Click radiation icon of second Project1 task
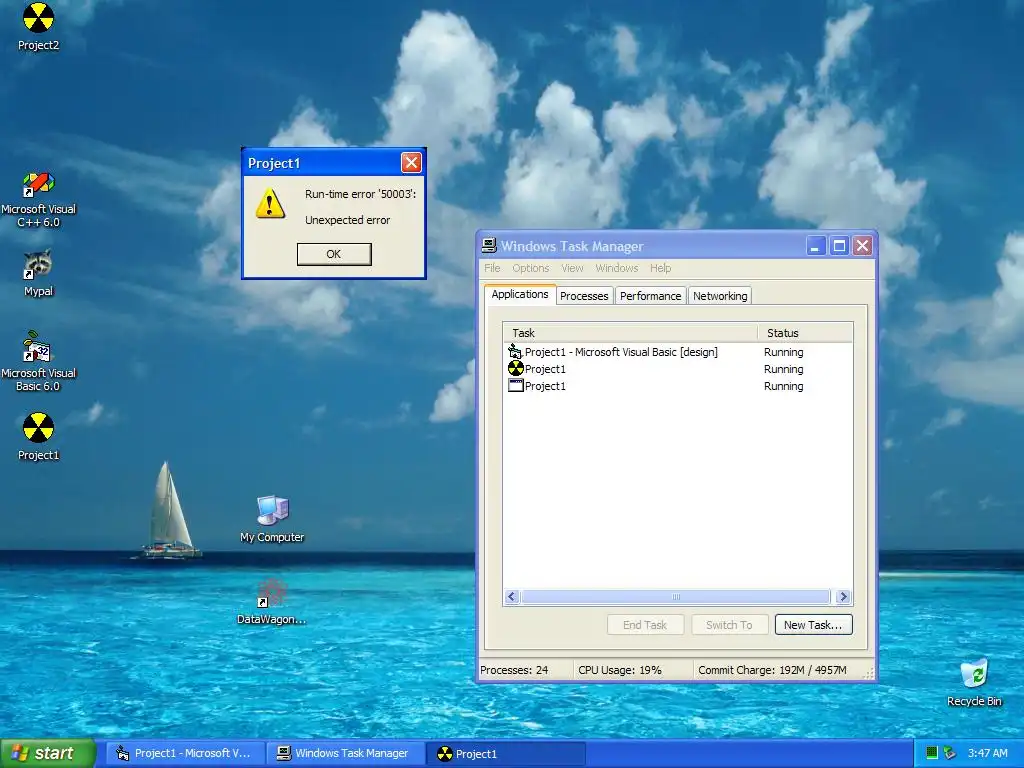Image resolution: width=1024 pixels, height=768 pixels. coord(515,368)
